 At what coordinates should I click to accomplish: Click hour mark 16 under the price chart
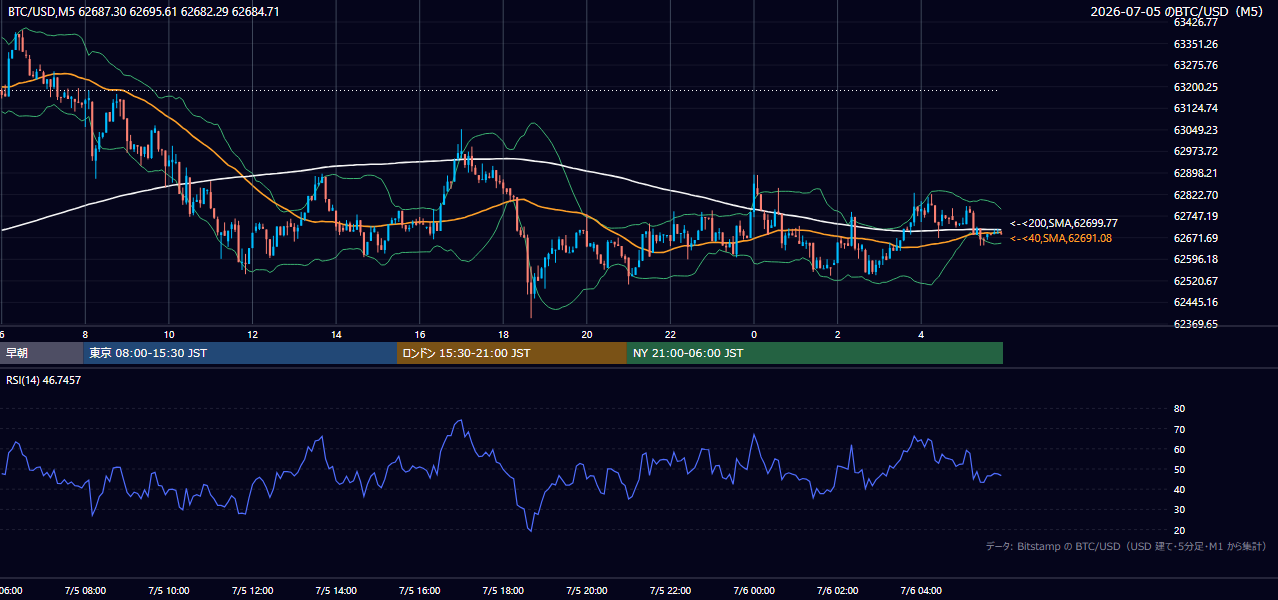420,334
